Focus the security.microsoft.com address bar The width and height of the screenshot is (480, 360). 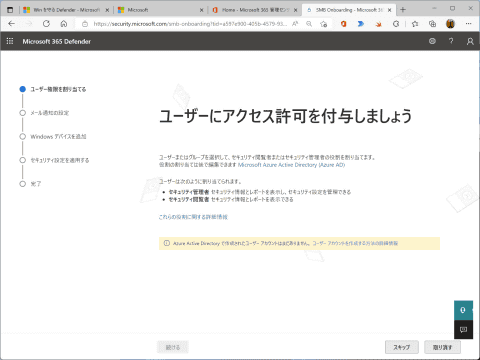[190, 24]
